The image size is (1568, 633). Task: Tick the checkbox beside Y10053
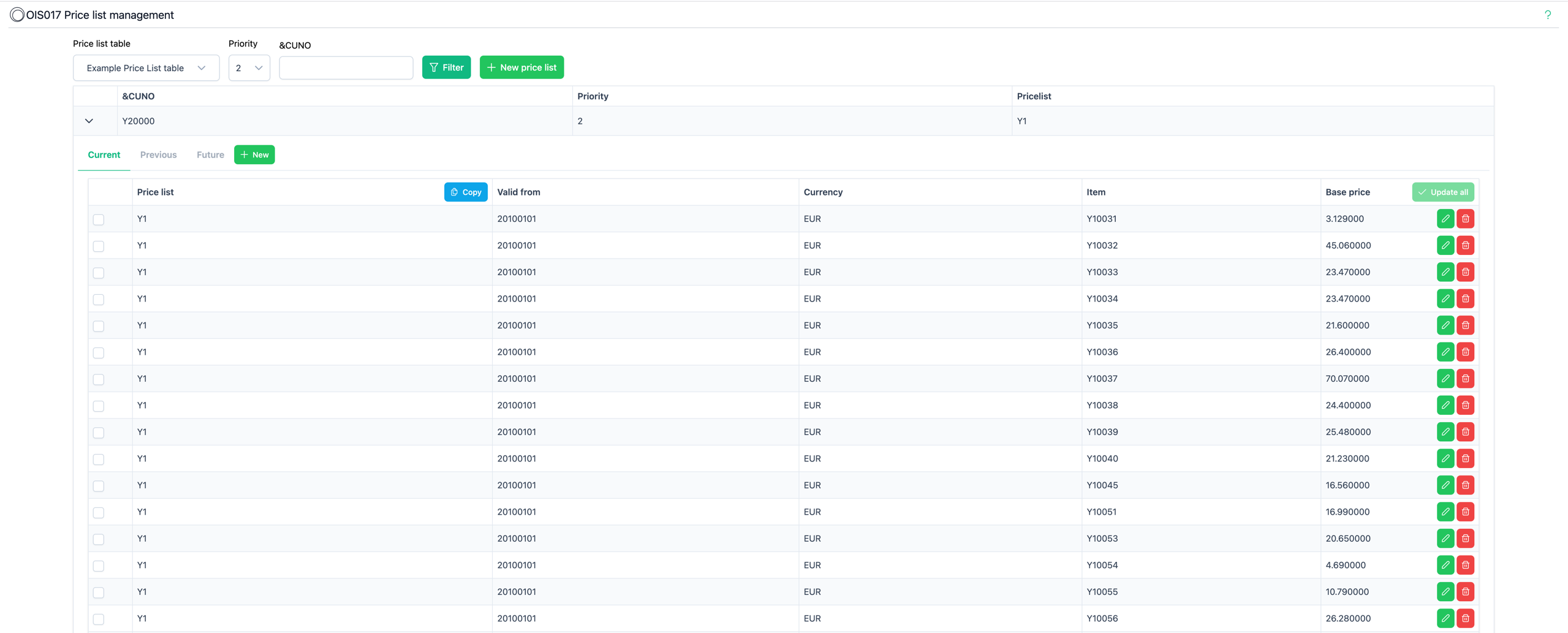click(99, 539)
